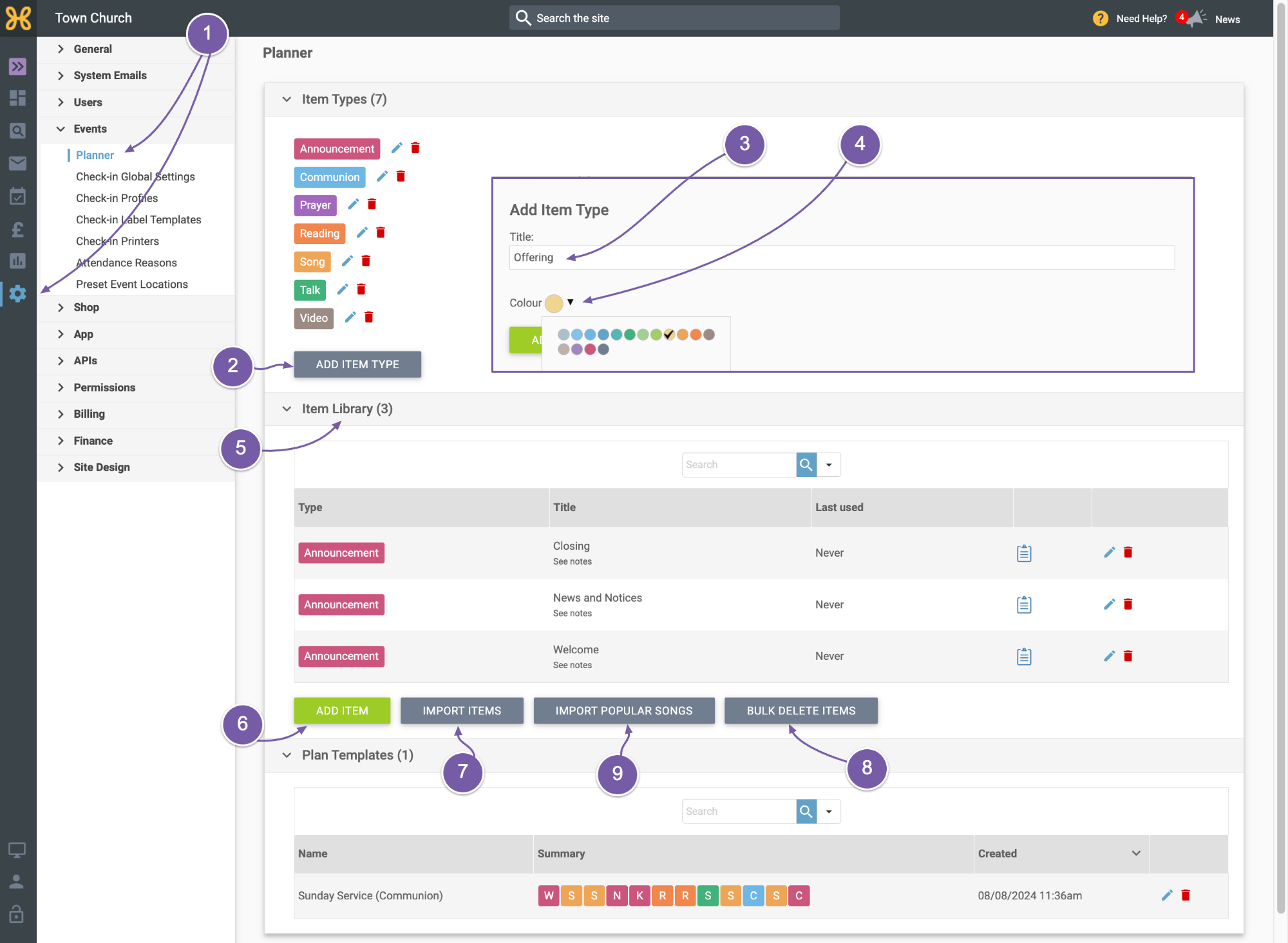The width and height of the screenshot is (1288, 943).
Task: Delete the Talk item type
Action: coord(361,289)
